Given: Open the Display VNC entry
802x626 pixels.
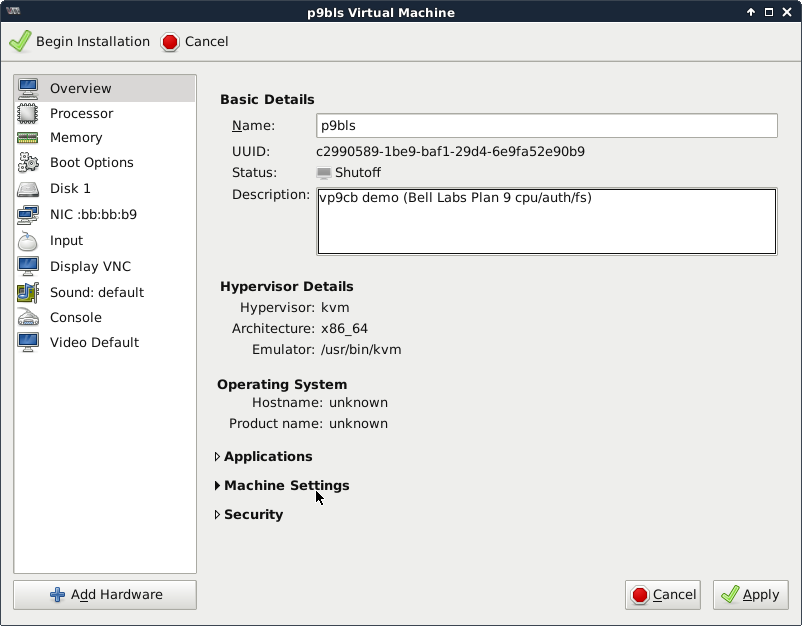Looking at the screenshot, I should (x=90, y=267).
